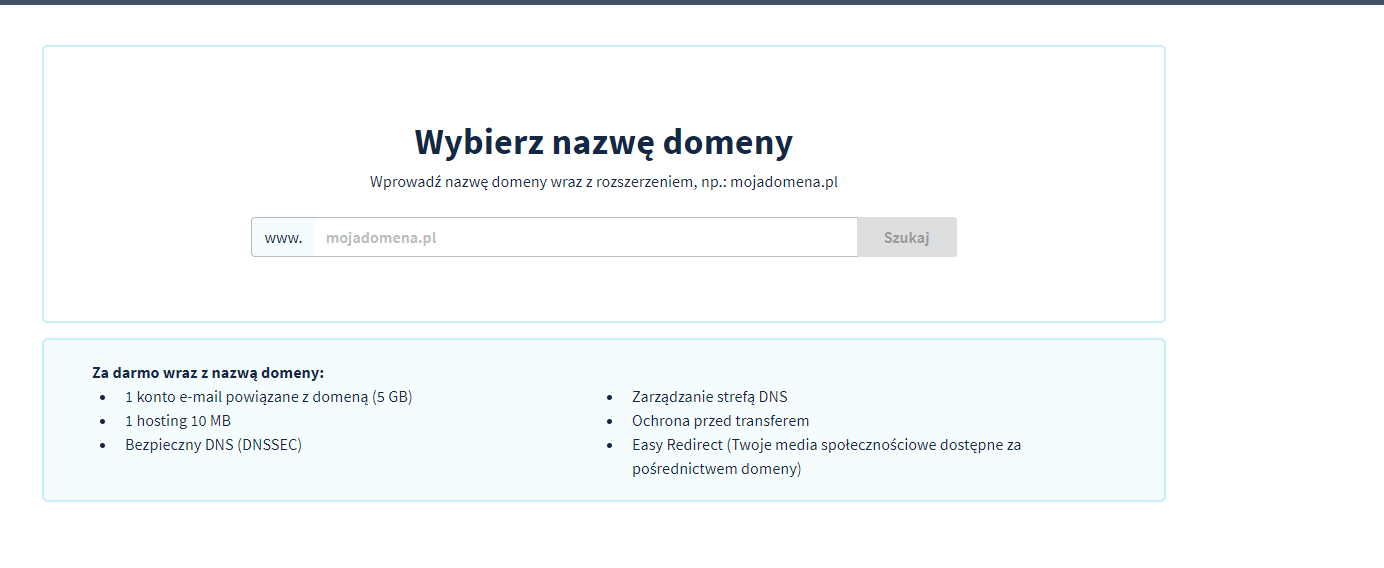Select the 1 hosting 10 MB item

pos(178,420)
